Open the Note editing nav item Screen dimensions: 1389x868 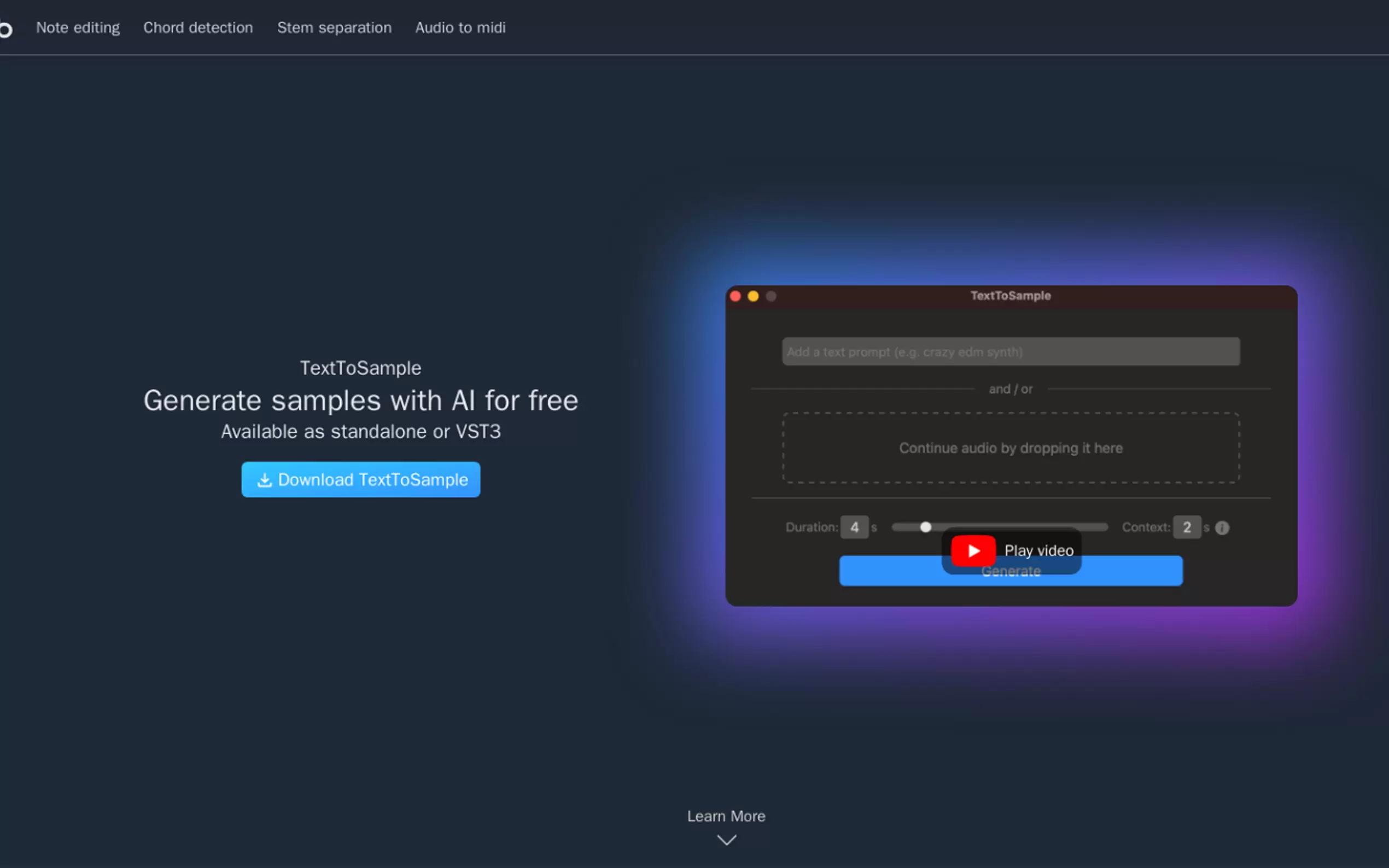coord(78,27)
